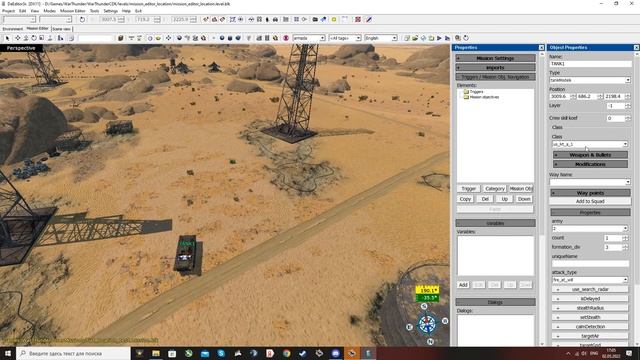Click the Name field containing TANK1
The height and width of the screenshot is (360, 640).
[x=590, y=64]
